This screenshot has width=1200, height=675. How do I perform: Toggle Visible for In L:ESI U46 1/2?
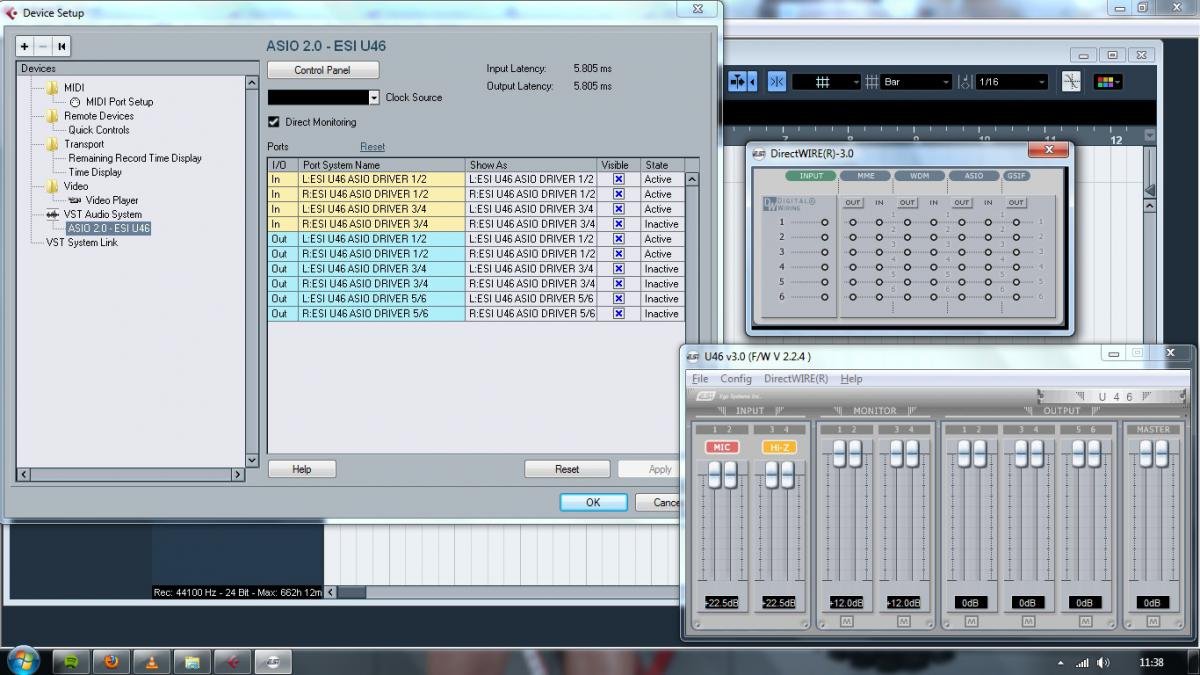[x=619, y=179]
